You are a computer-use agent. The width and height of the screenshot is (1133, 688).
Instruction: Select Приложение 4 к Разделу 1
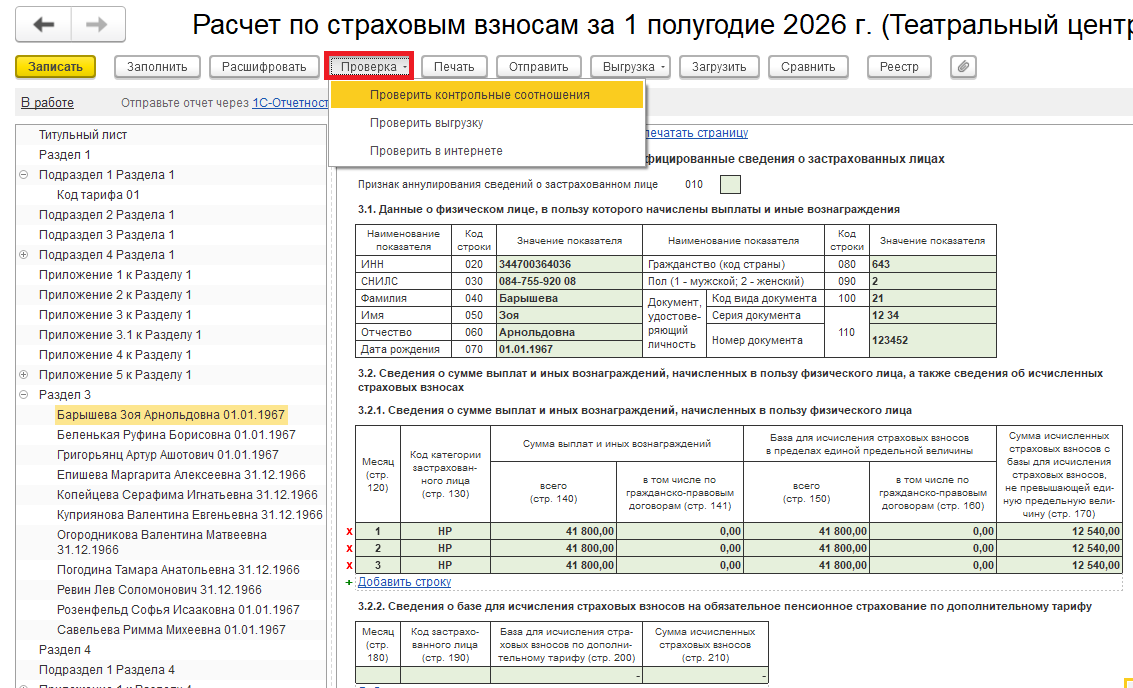(x=116, y=355)
